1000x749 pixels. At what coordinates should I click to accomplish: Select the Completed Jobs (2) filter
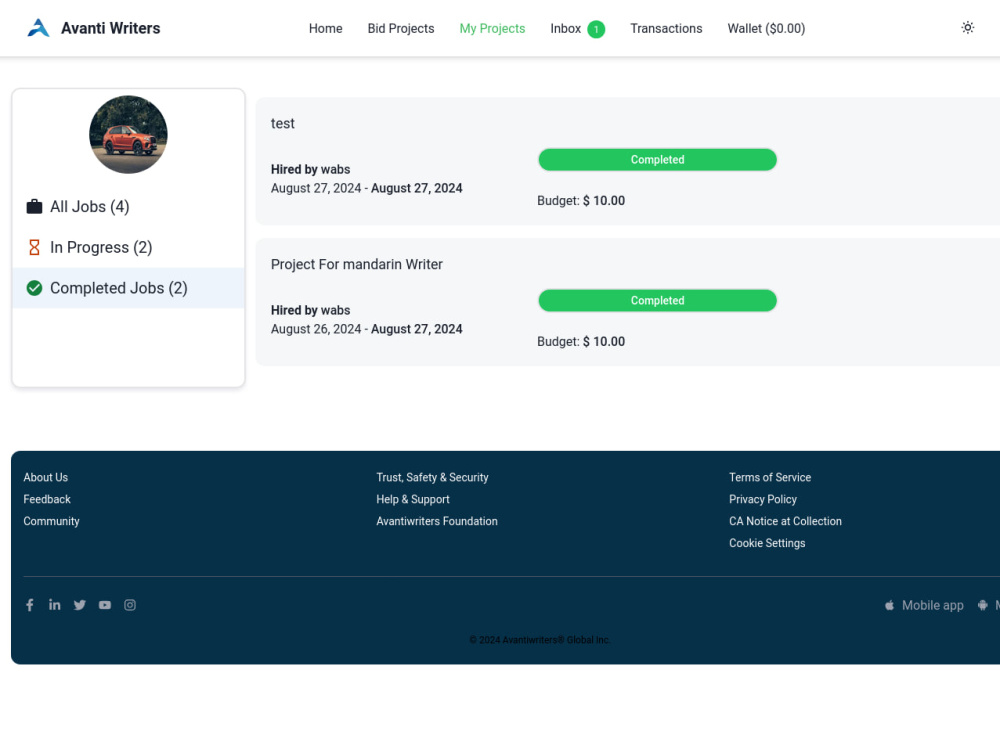128,288
